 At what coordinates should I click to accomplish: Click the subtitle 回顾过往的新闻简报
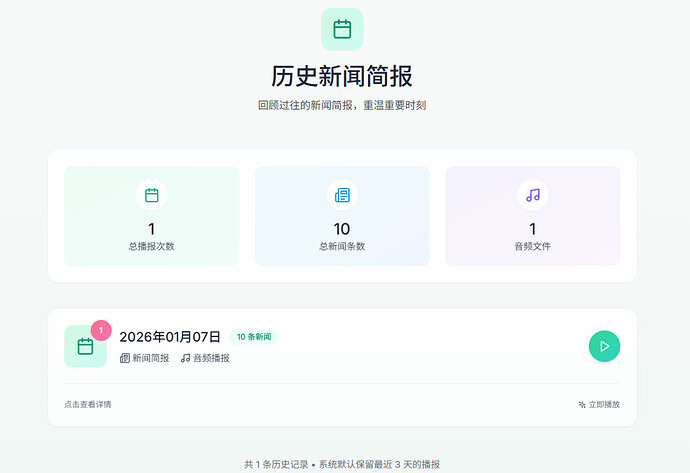click(x=342, y=105)
